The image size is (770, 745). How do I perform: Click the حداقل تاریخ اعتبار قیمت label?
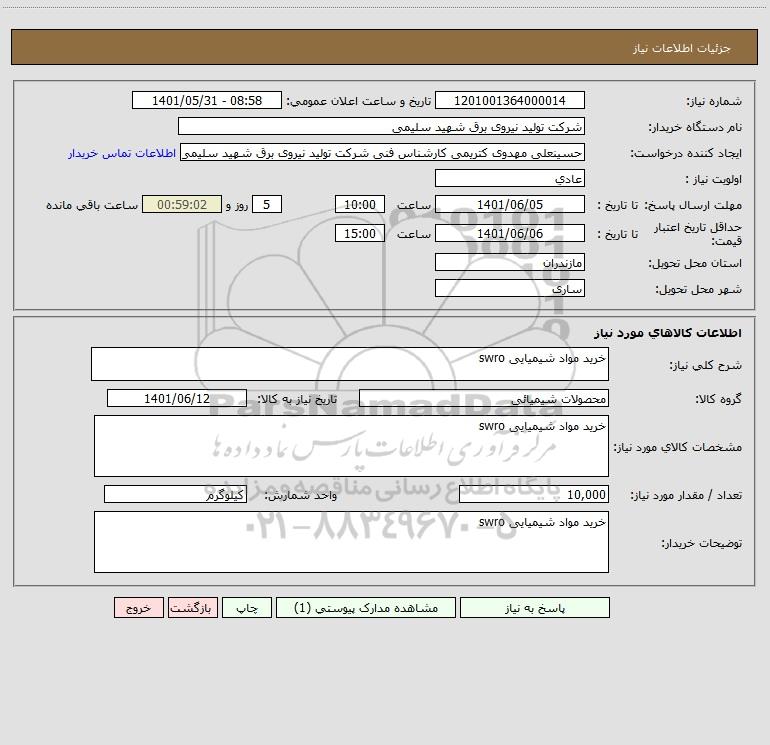tap(698, 234)
